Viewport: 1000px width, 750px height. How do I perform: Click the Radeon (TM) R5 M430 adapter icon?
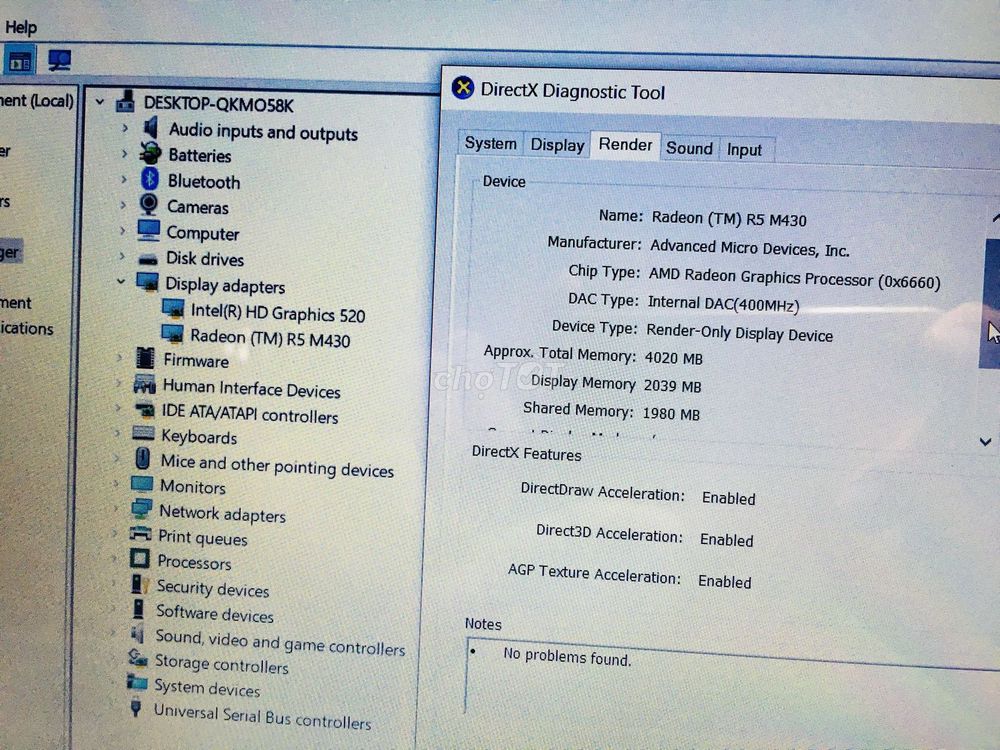tap(172, 334)
